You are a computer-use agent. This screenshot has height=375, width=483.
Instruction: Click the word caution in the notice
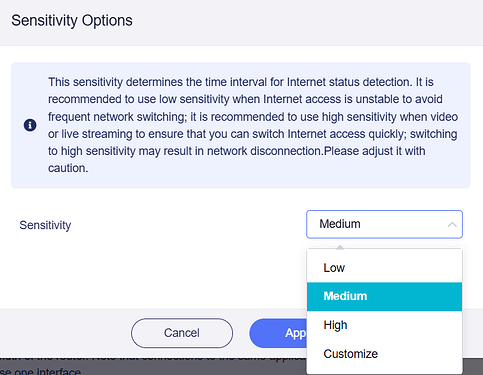point(68,168)
